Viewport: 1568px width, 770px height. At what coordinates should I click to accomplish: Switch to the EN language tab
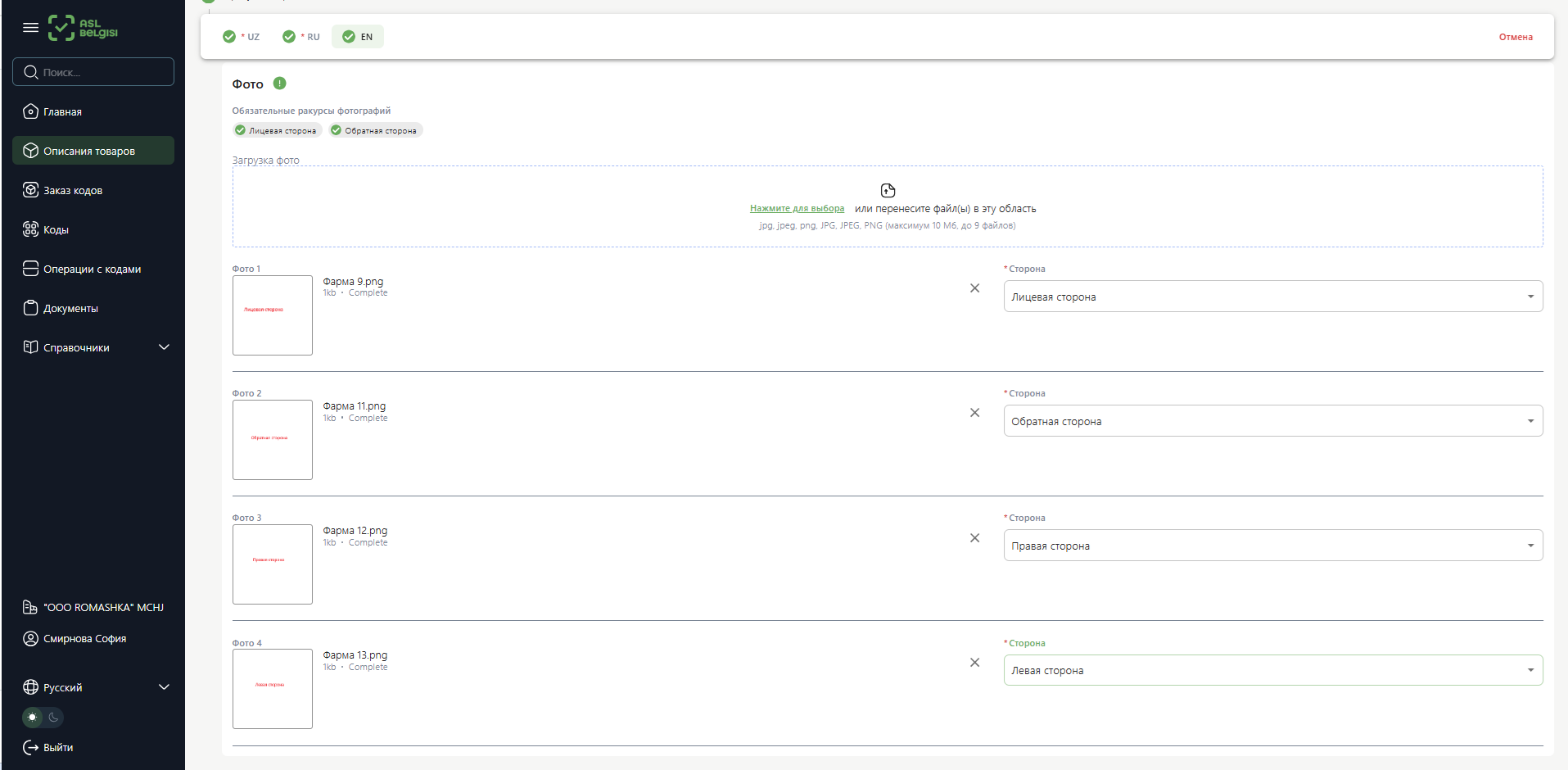[x=358, y=37]
